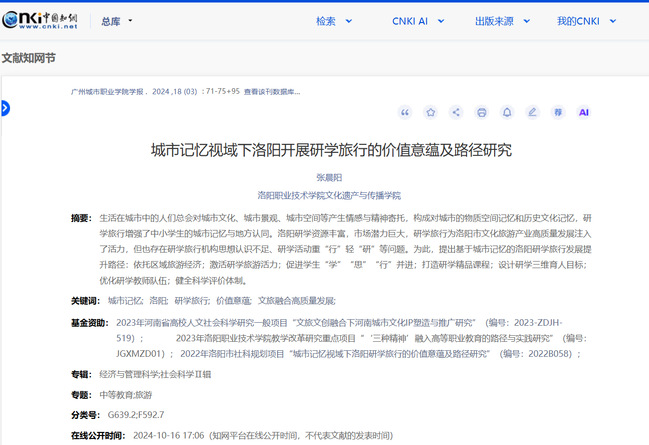The height and width of the screenshot is (445, 649).
Task: Click the pencil notes icon
Action: coord(533,113)
